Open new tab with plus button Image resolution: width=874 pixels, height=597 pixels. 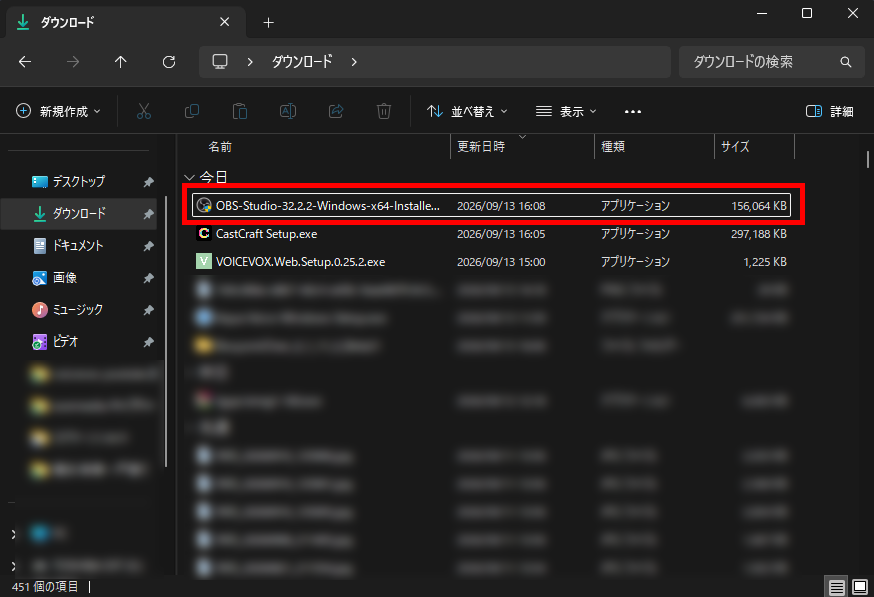[x=269, y=22]
